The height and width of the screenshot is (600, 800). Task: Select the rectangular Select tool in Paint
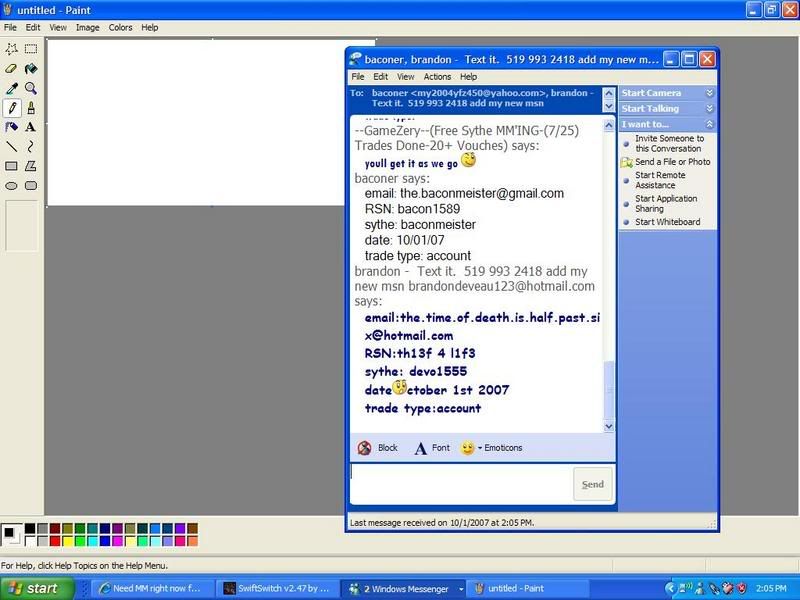pos(31,49)
